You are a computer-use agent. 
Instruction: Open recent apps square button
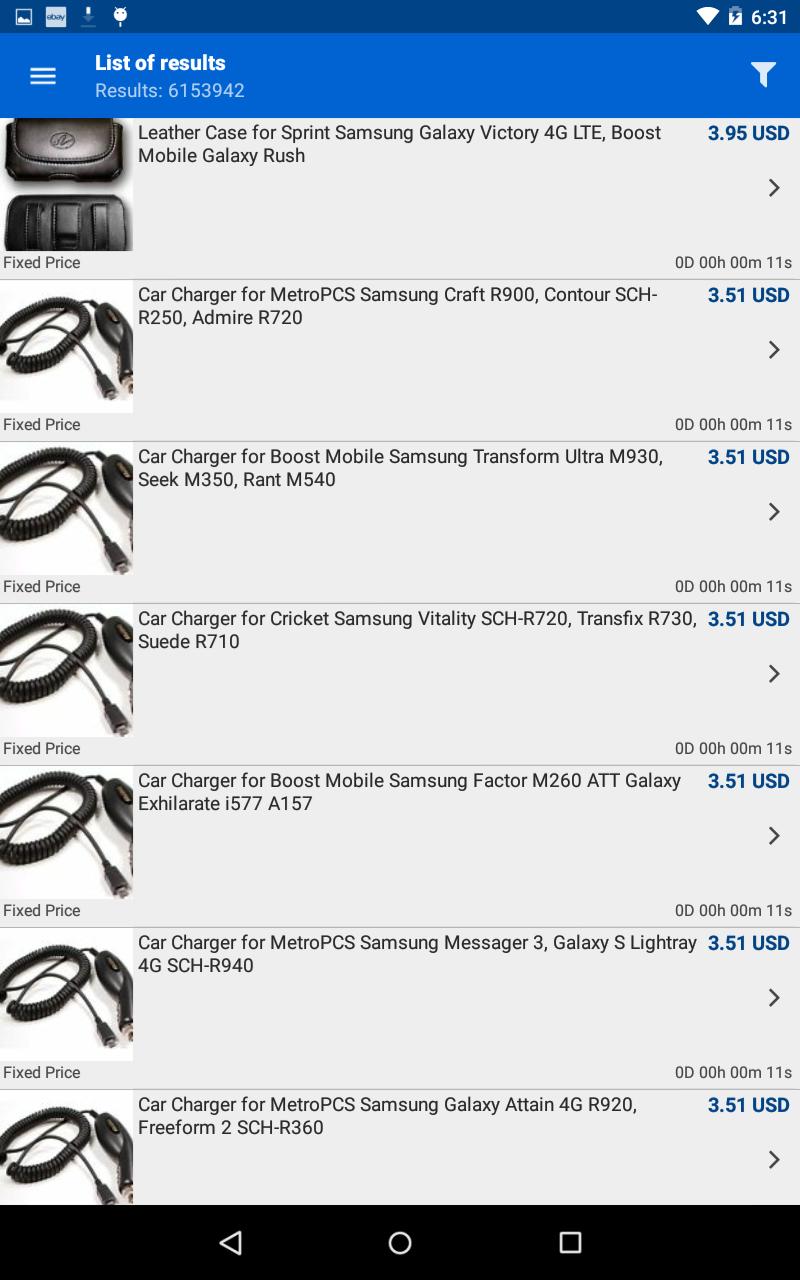(x=570, y=1242)
